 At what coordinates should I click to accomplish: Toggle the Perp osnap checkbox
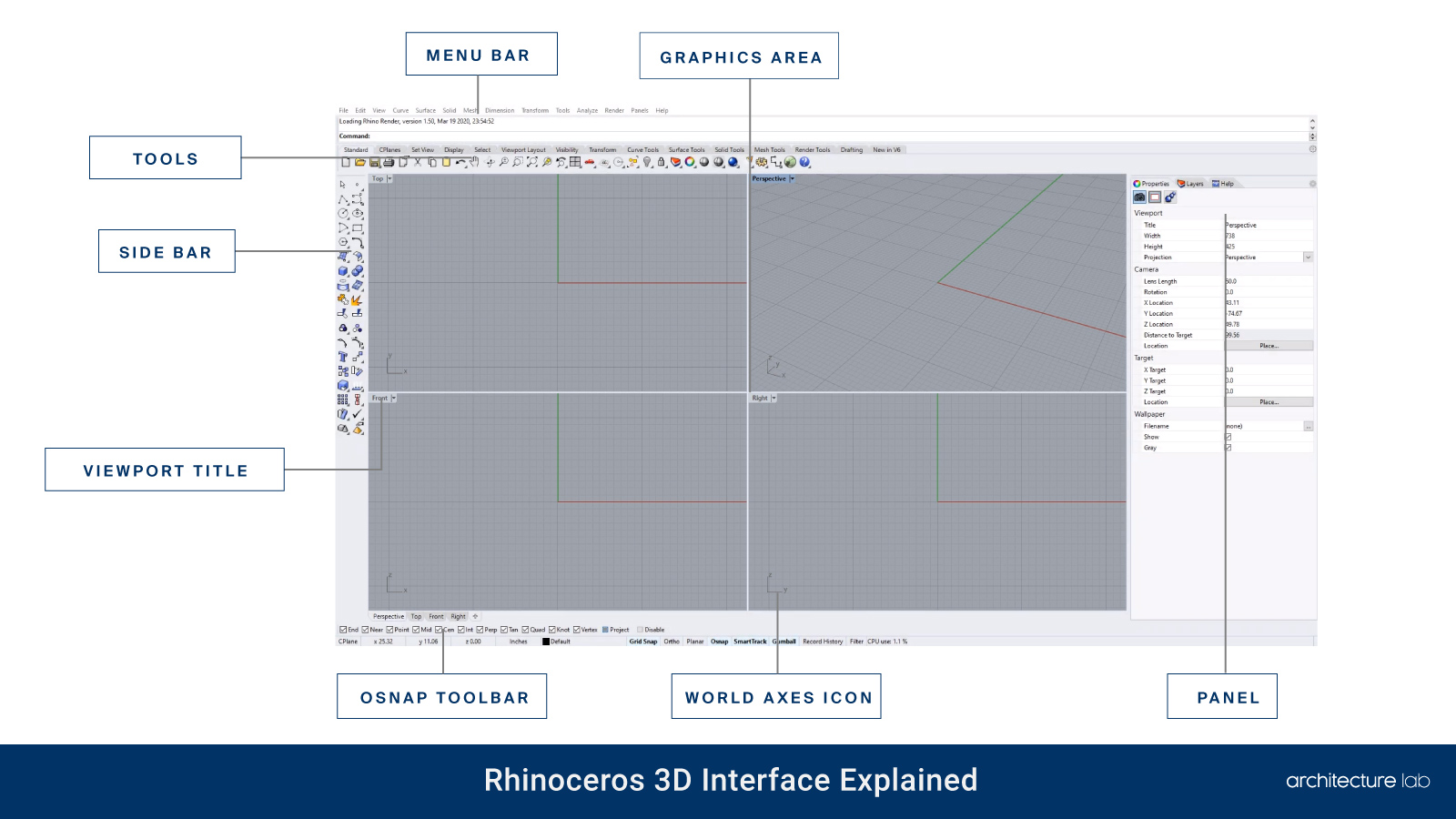tap(480, 630)
